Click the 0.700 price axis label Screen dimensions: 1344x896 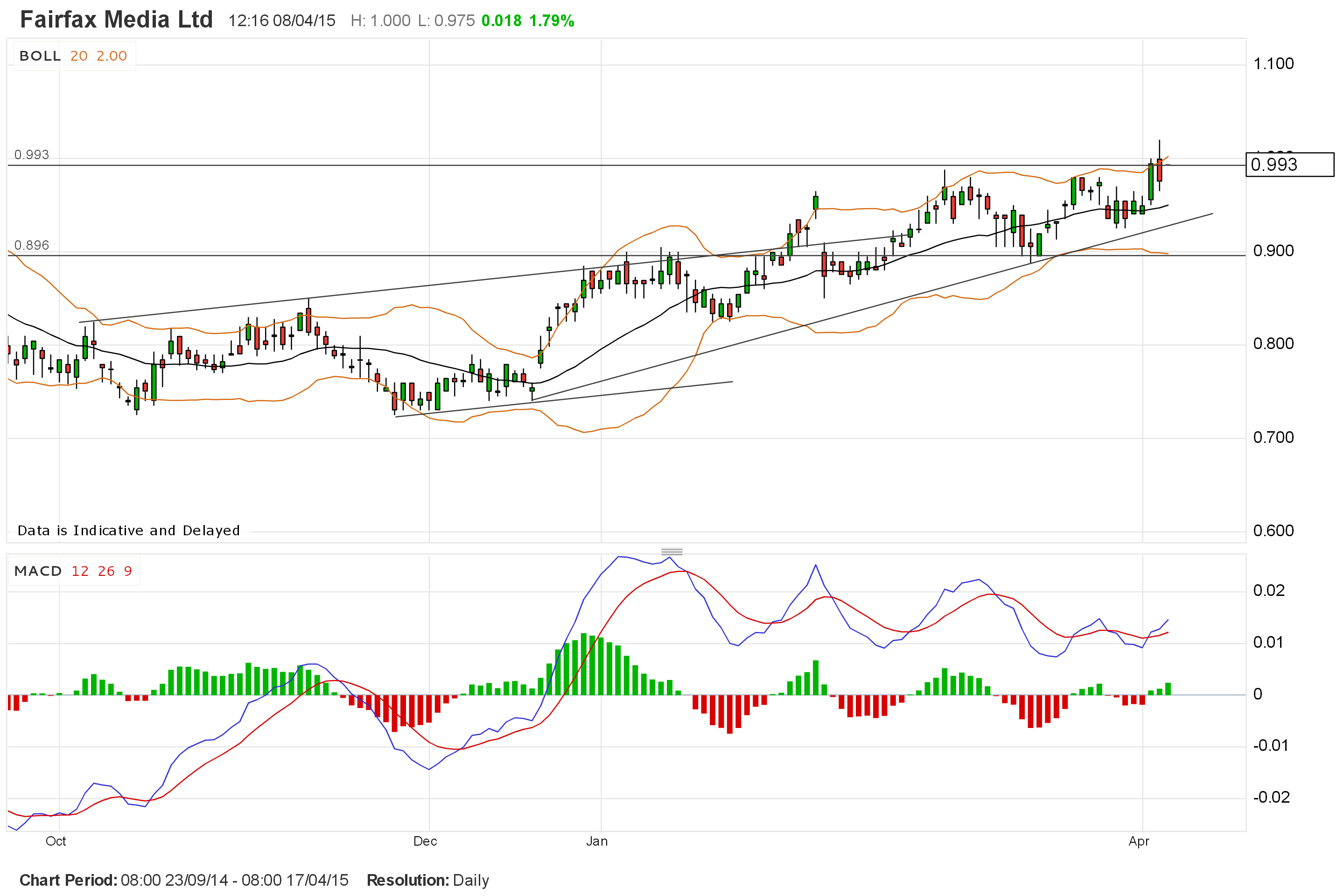1273,437
